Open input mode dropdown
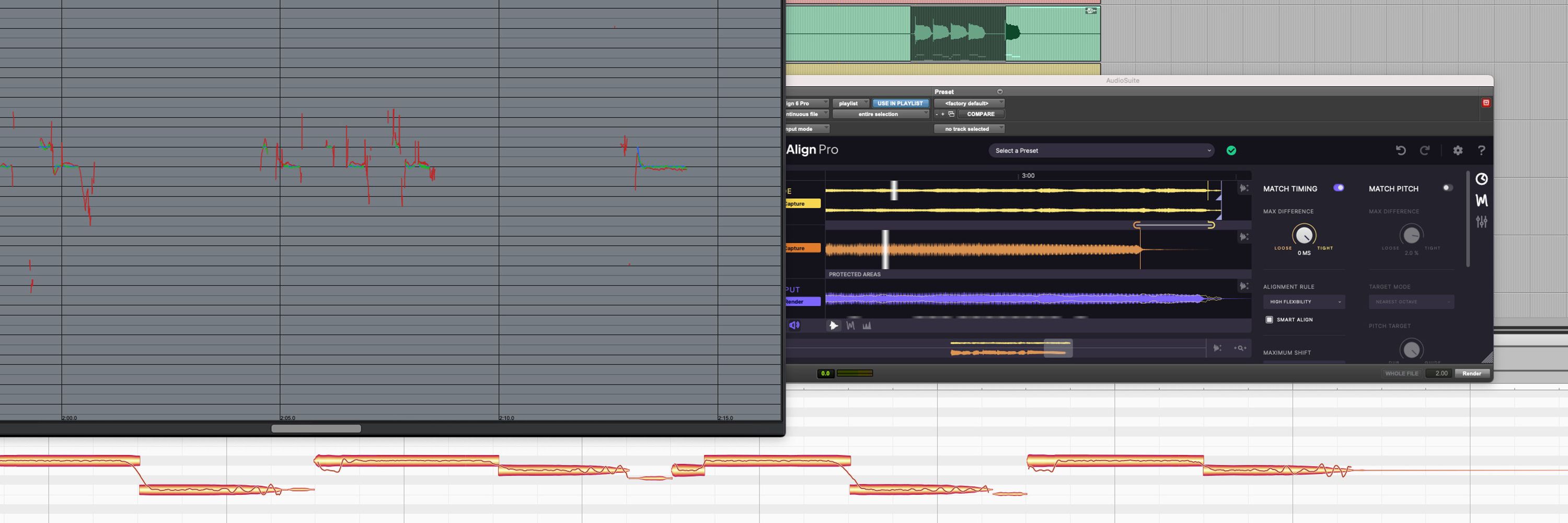 [x=807, y=129]
